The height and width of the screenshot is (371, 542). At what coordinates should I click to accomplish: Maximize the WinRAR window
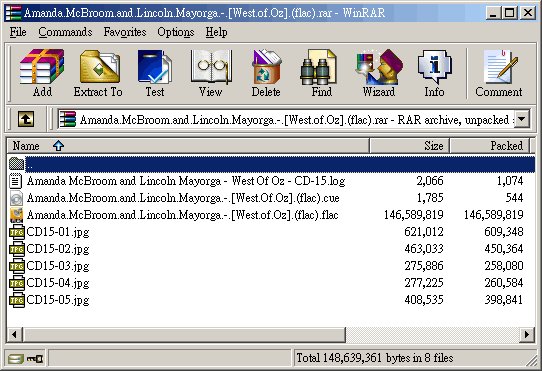509,13
